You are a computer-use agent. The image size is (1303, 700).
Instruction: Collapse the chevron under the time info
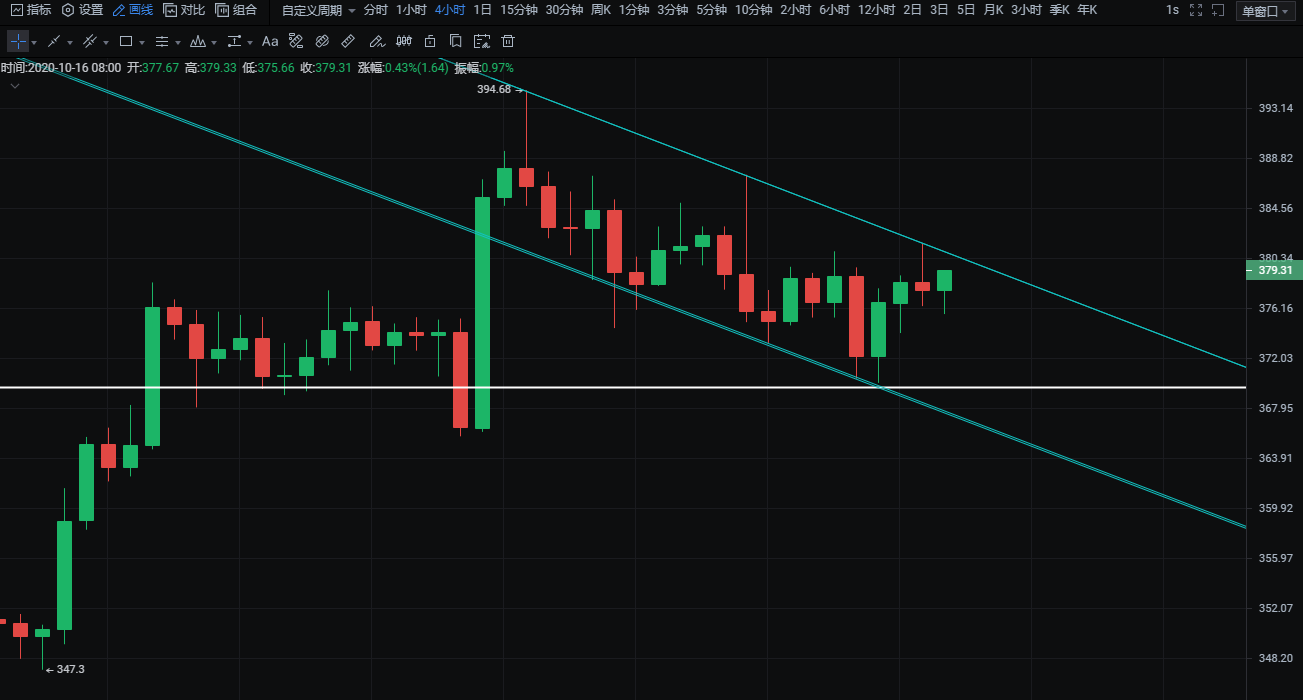[15, 86]
